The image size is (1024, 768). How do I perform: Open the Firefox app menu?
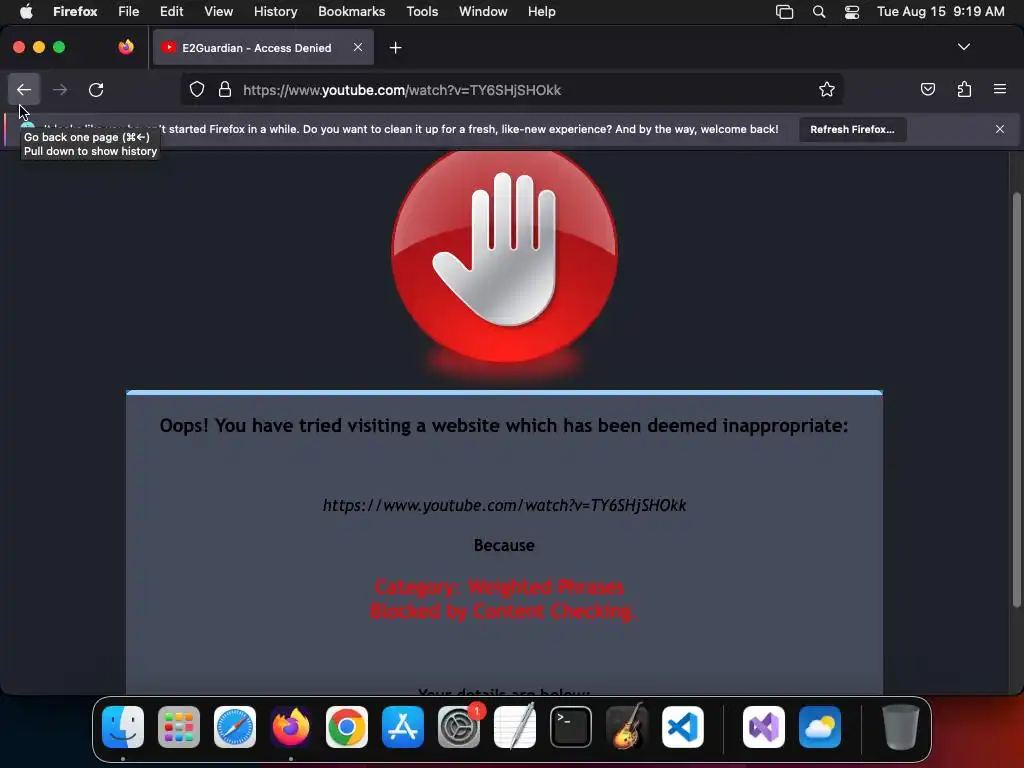[75, 11]
